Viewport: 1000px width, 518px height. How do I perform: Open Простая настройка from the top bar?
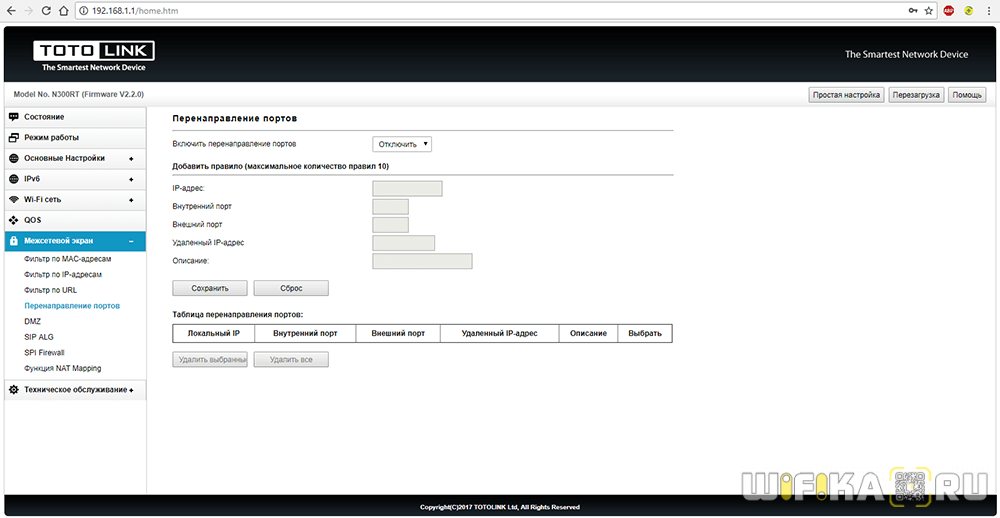[x=846, y=95]
